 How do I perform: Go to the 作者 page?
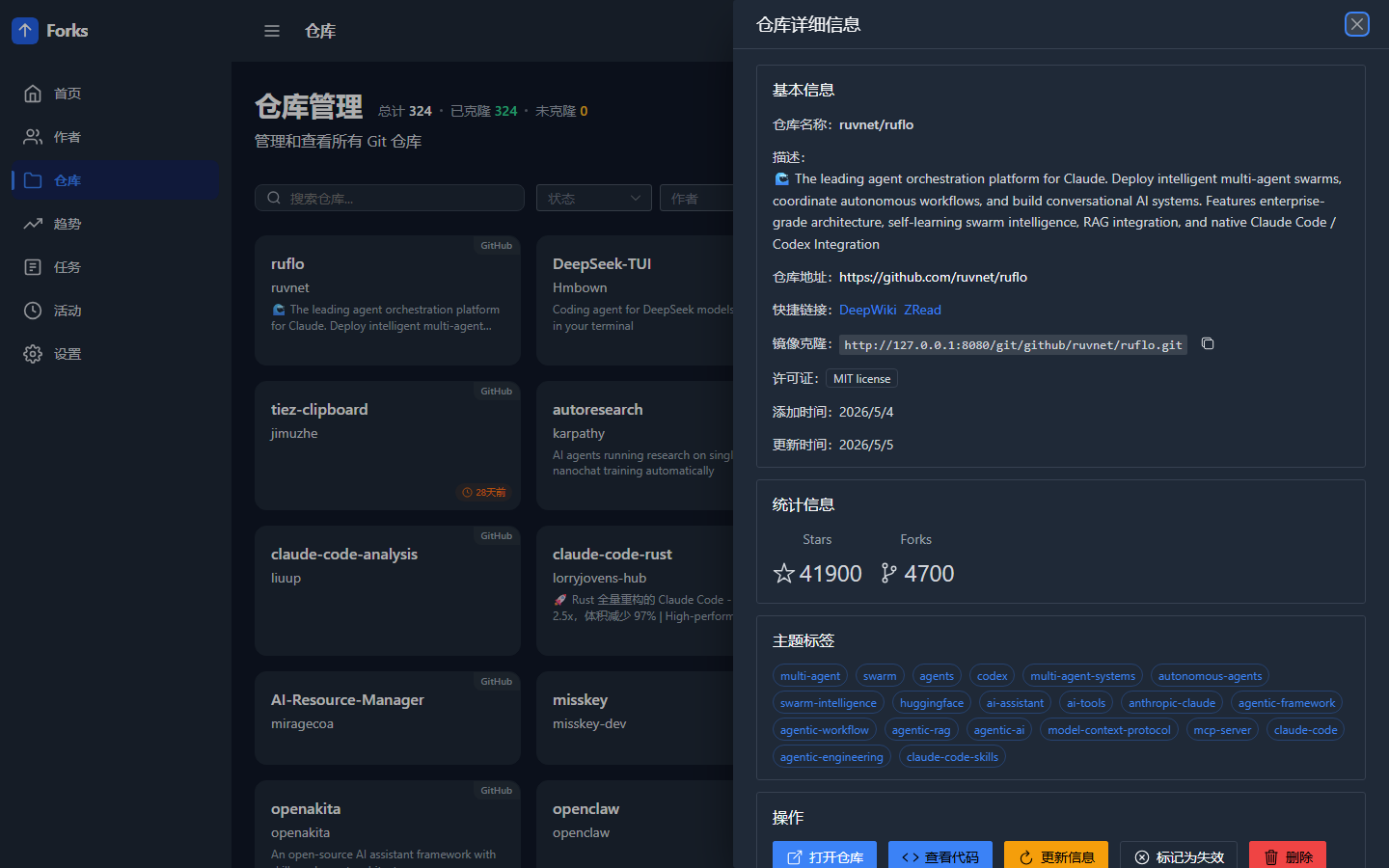[x=116, y=137]
